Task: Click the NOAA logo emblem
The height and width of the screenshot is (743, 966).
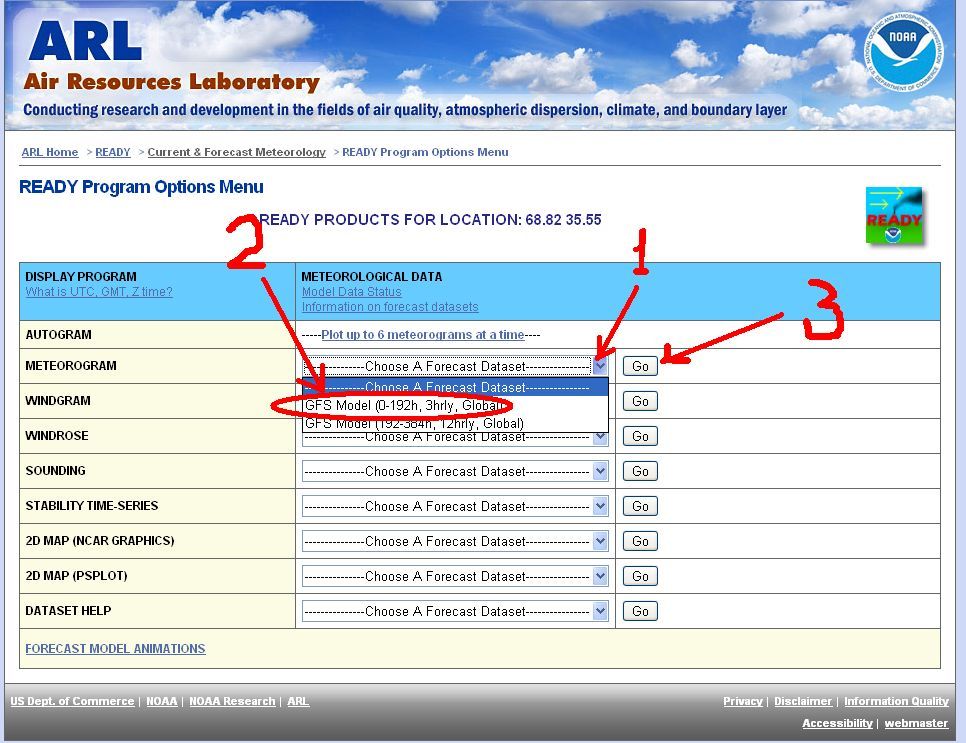Action: (x=904, y=53)
